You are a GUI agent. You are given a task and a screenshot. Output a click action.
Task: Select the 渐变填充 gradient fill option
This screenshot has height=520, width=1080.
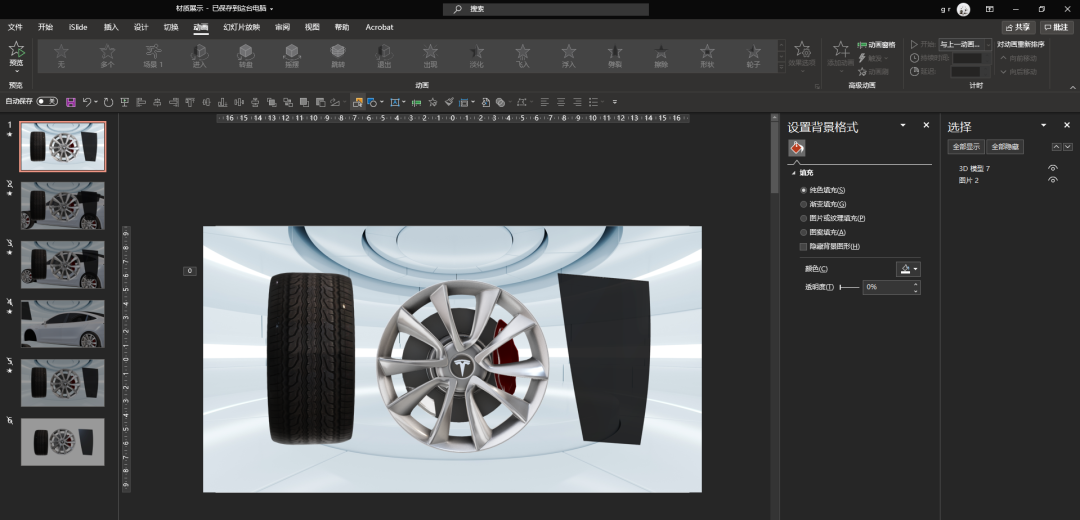click(x=804, y=204)
